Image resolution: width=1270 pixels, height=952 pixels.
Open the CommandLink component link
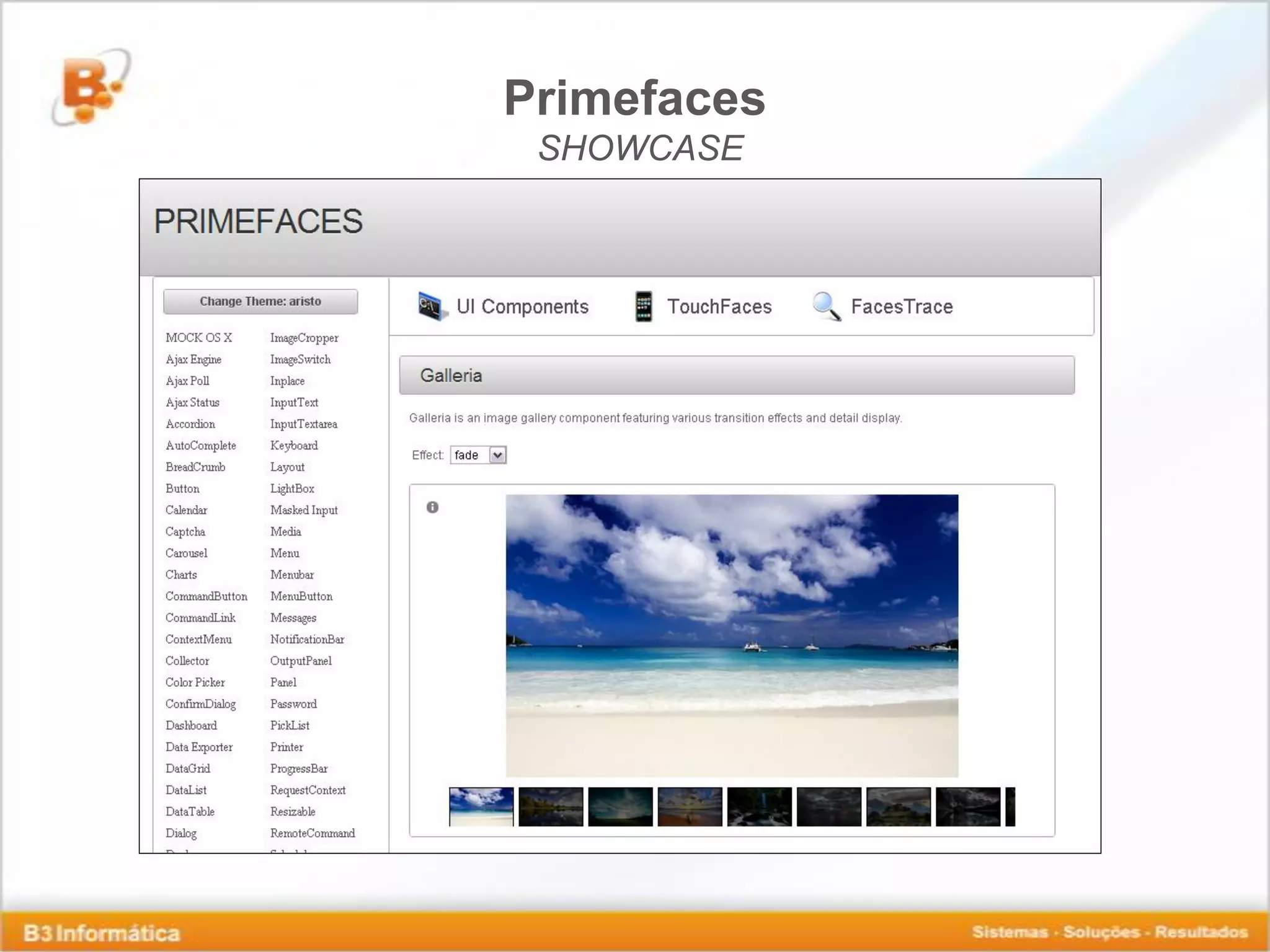[x=200, y=618]
